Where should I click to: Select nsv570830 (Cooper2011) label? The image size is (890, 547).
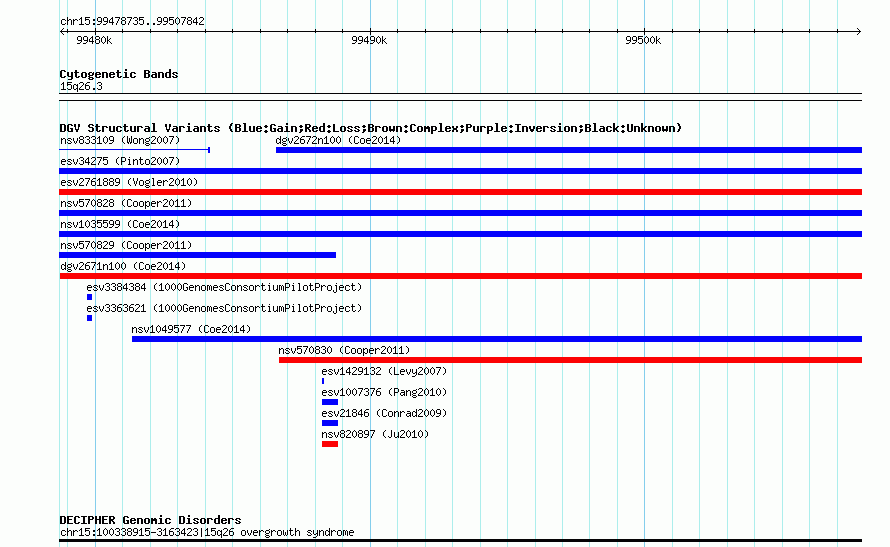(x=344, y=350)
